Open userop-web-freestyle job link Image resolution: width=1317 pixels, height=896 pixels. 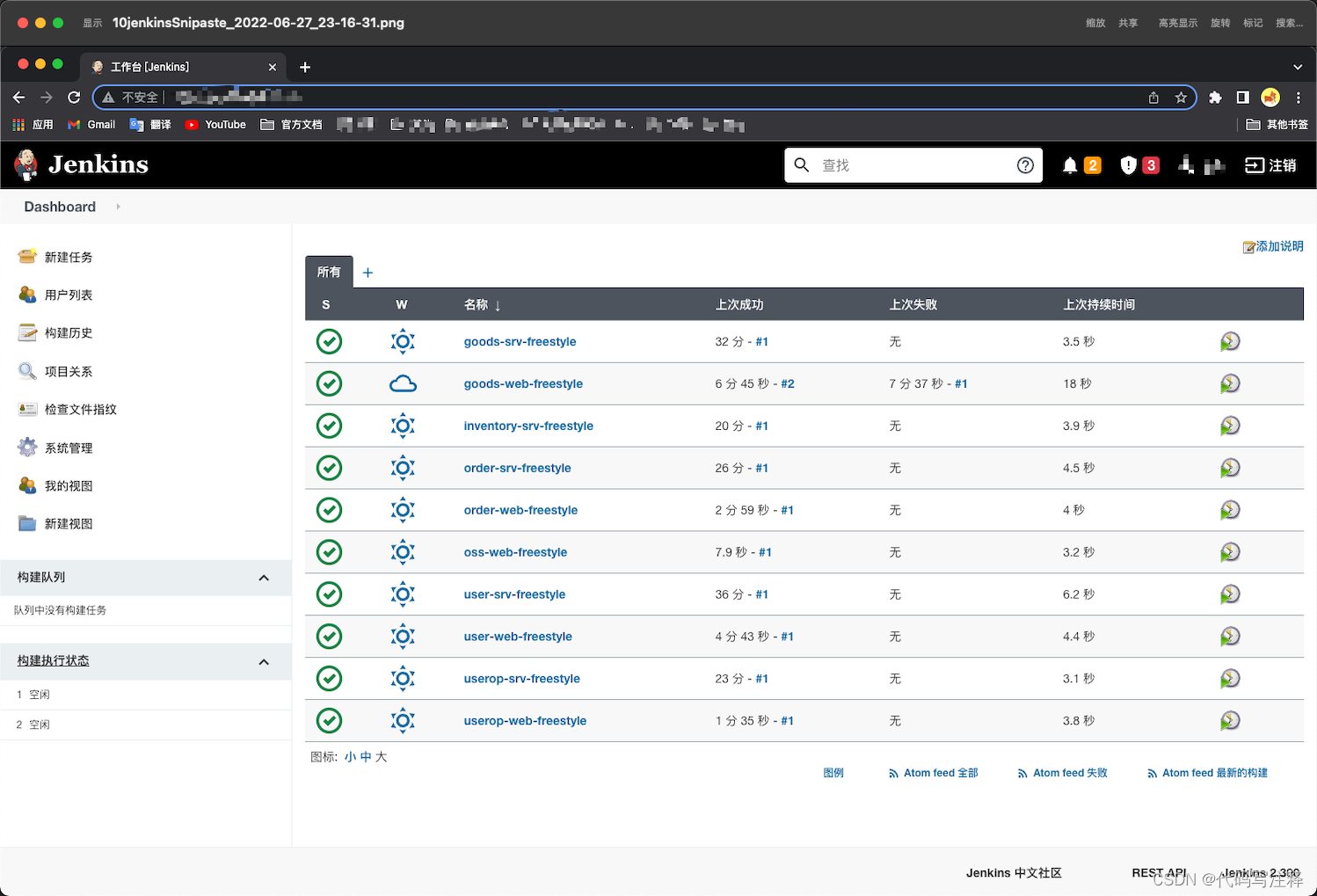[x=525, y=721]
